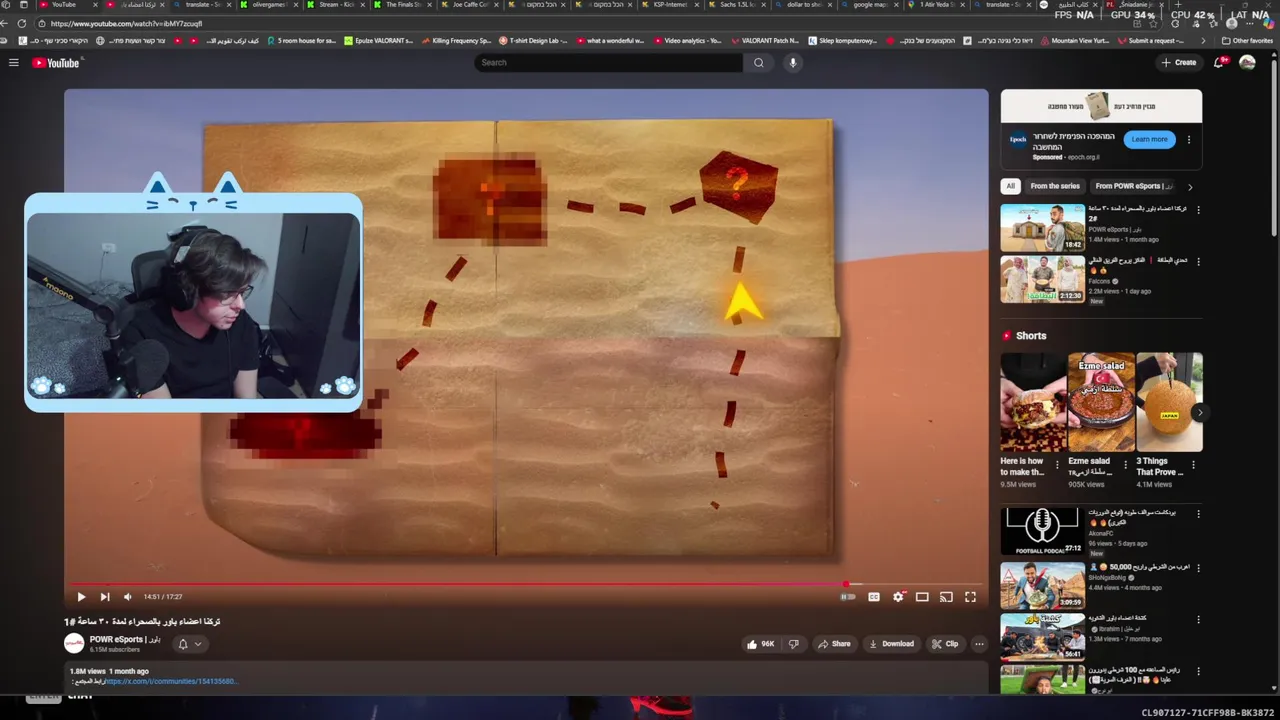Click the browser address bar URL

tap(126, 24)
